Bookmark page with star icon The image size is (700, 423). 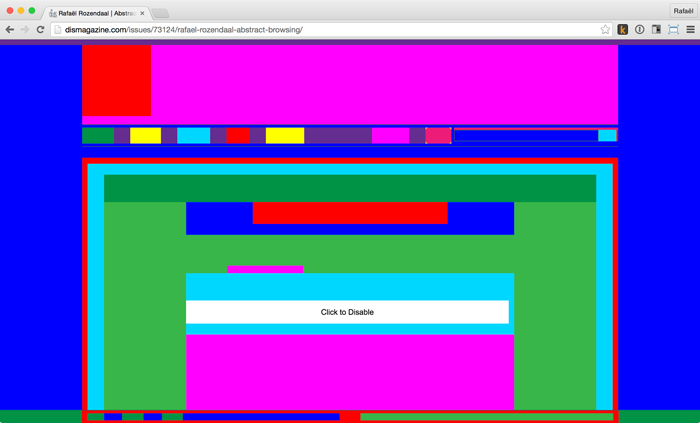point(605,30)
